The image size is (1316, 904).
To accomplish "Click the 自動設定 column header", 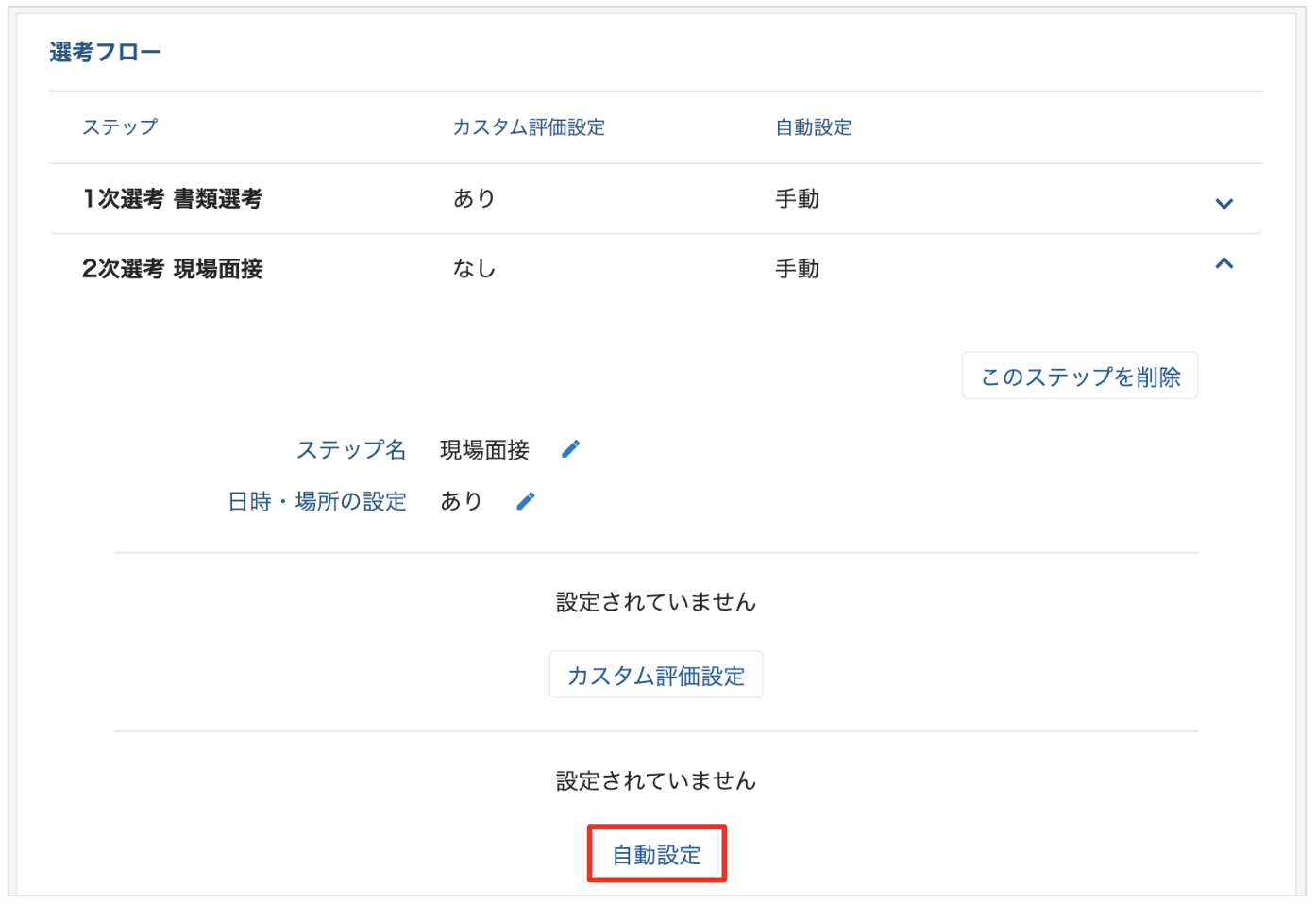I will pyautogui.click(x=813, y=127).
